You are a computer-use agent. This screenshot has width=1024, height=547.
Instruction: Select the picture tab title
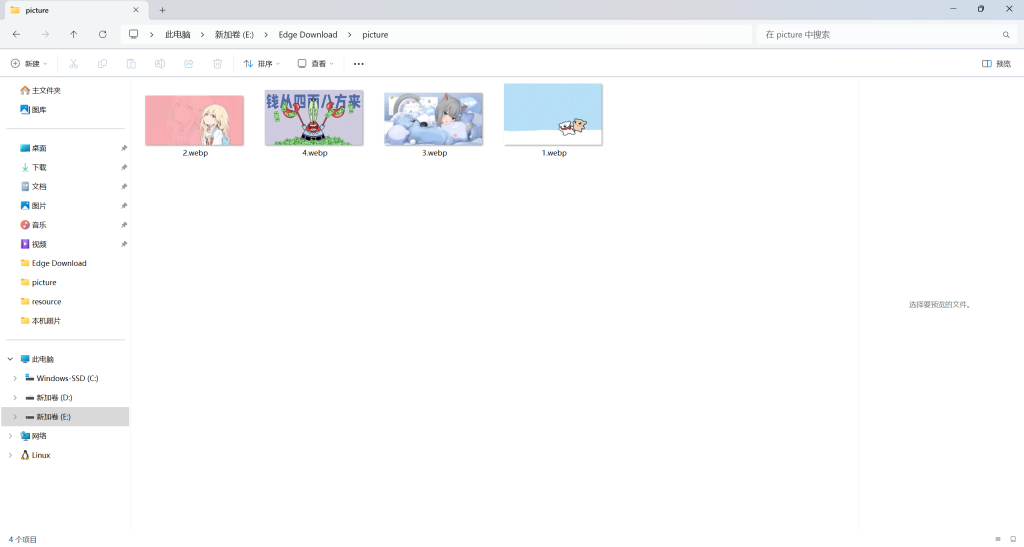(x=37, y=10)
